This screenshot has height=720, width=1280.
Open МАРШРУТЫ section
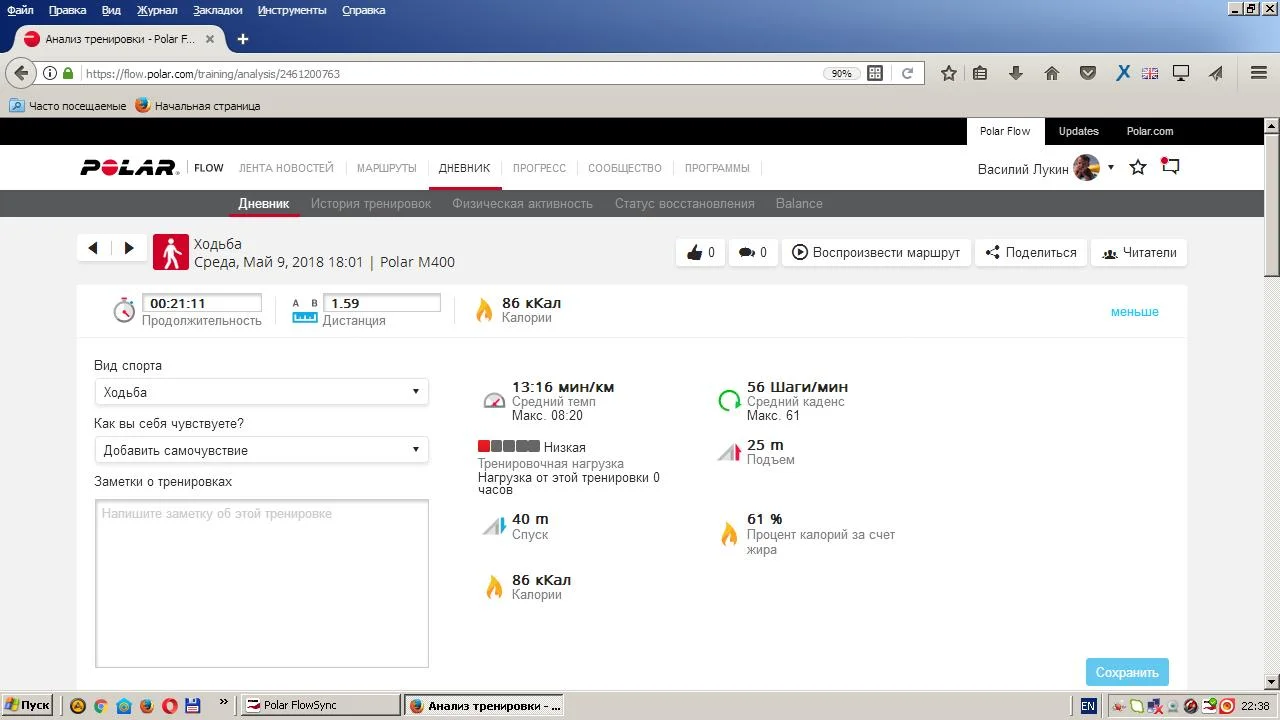pyautogui.click(x=386, y=168)
